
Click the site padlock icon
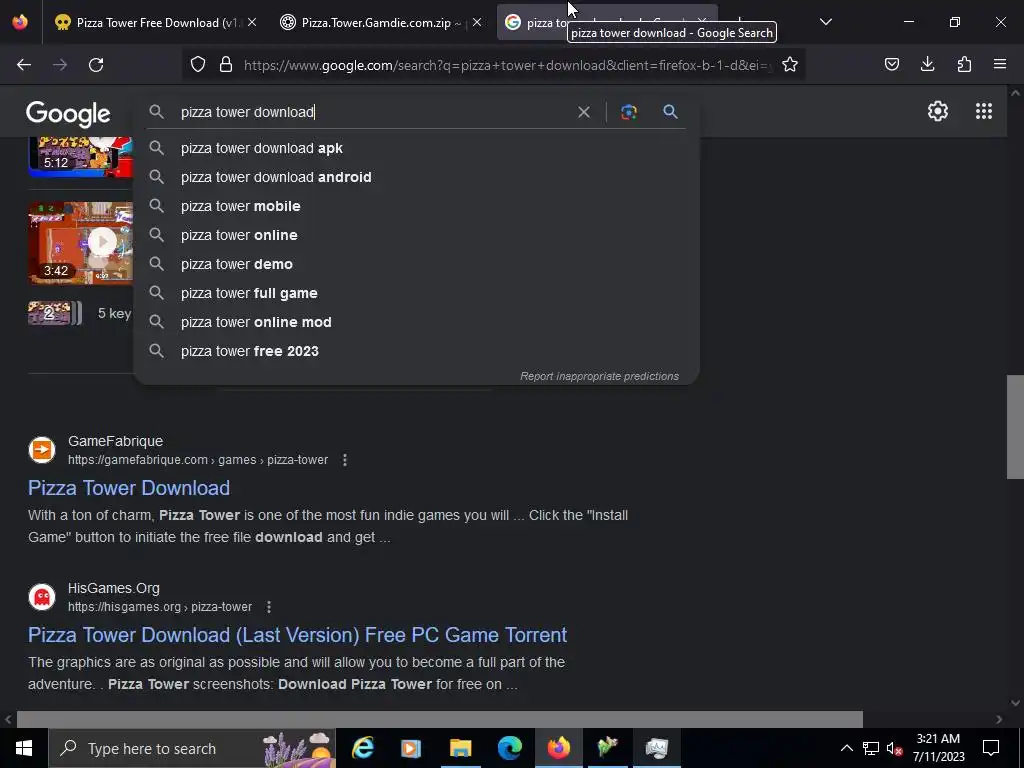[226, 64]
